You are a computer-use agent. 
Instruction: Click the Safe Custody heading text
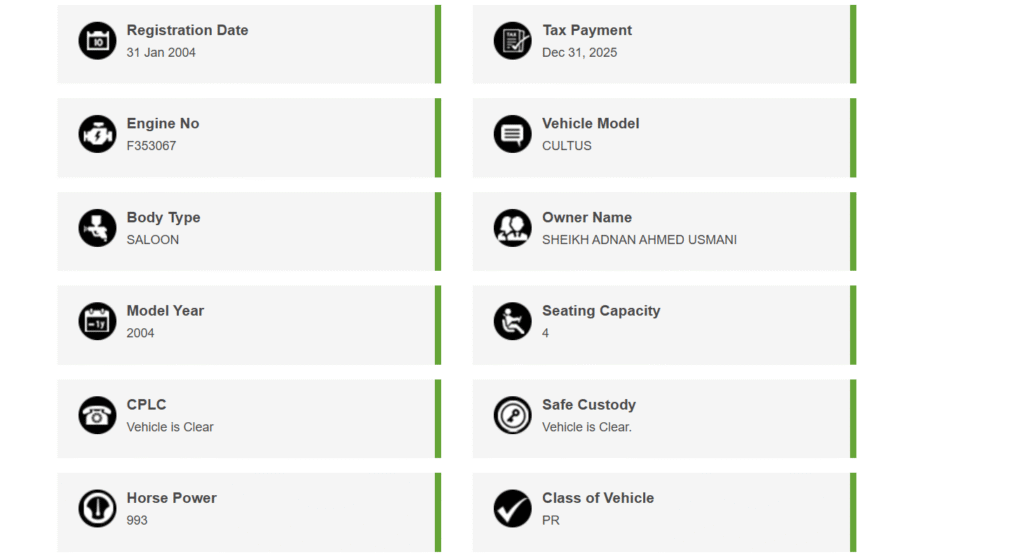588,405
